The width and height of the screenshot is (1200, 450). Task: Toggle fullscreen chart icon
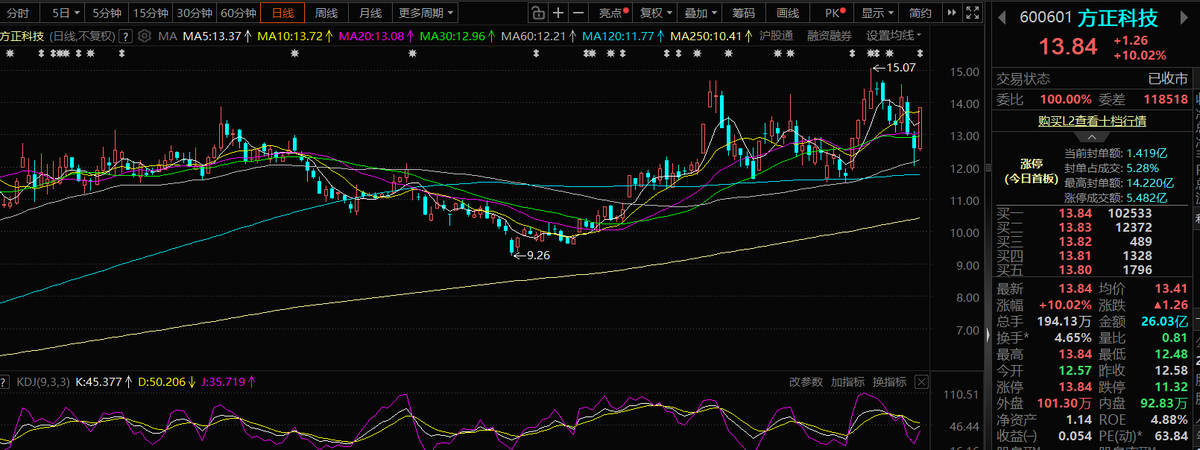pyautogui.click(x=970, y=13)
